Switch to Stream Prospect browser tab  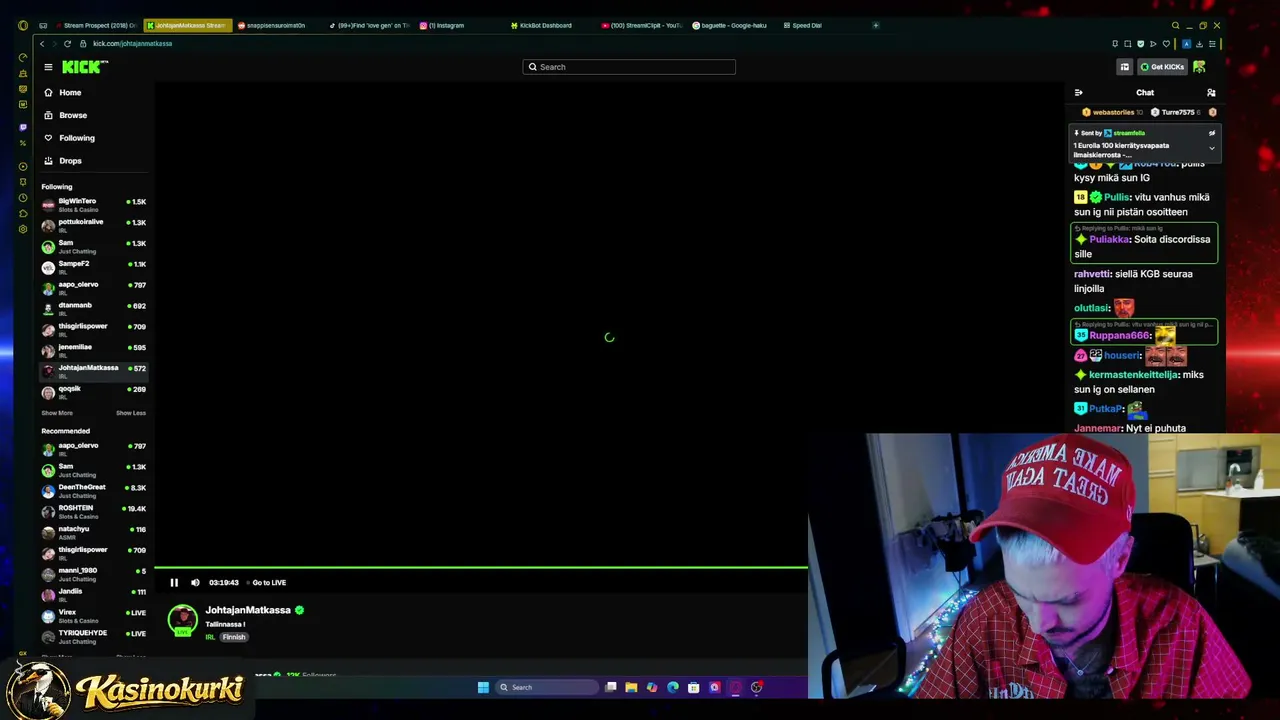click(96, 25)
